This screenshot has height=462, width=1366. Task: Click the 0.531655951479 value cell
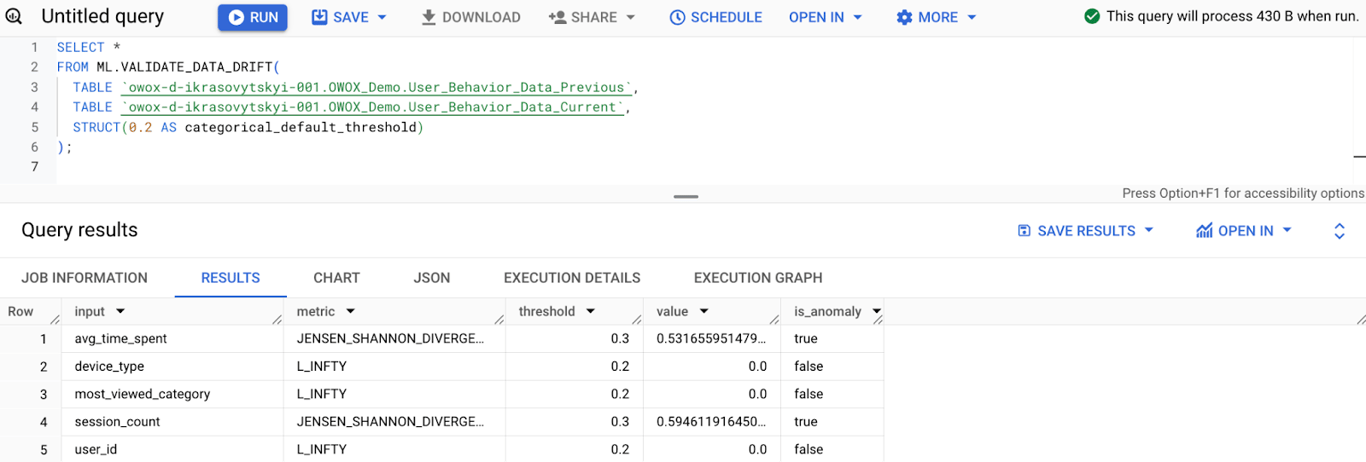coord(712,339)
